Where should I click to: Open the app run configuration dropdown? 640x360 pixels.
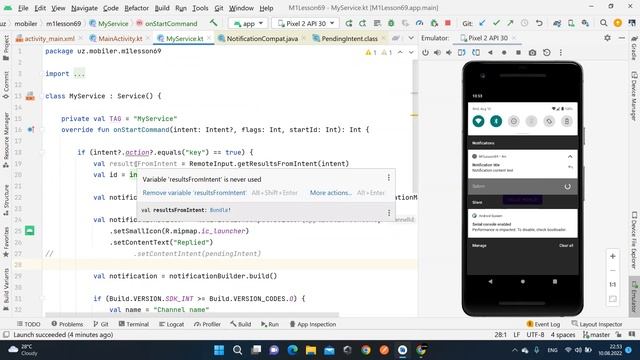[248, 24]
